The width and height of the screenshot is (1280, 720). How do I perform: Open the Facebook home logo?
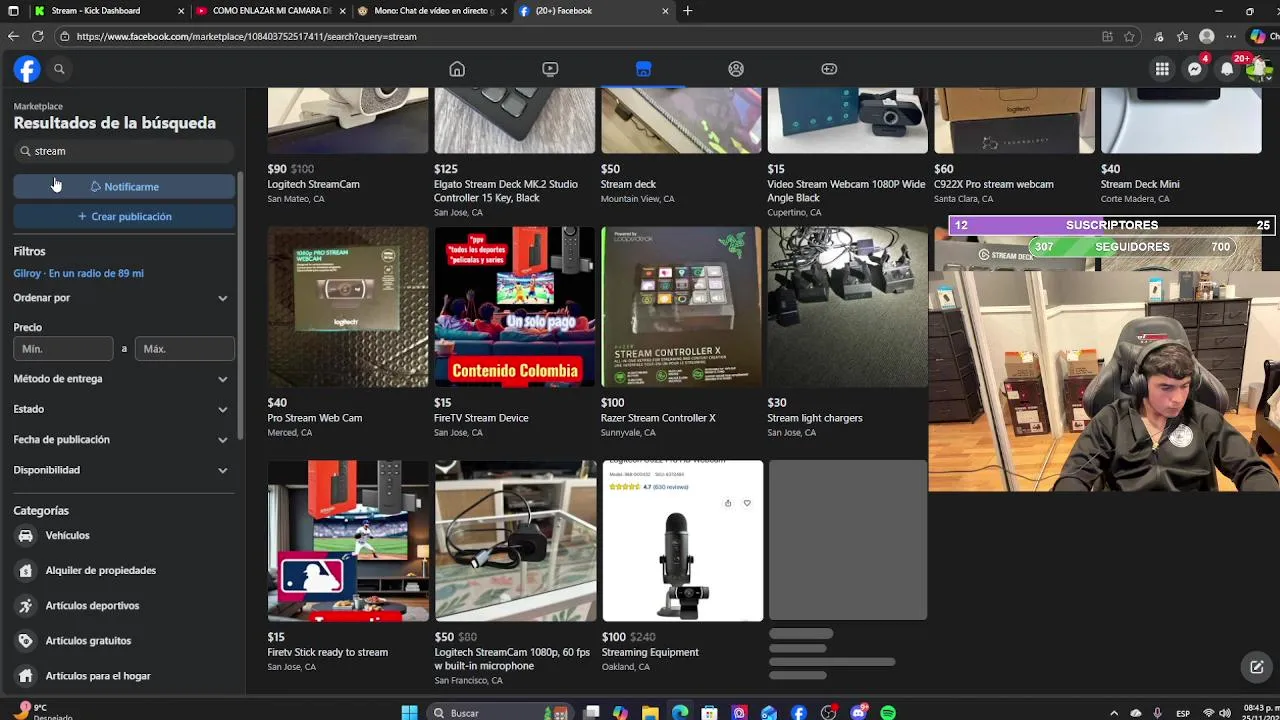(x=27, y=69)
